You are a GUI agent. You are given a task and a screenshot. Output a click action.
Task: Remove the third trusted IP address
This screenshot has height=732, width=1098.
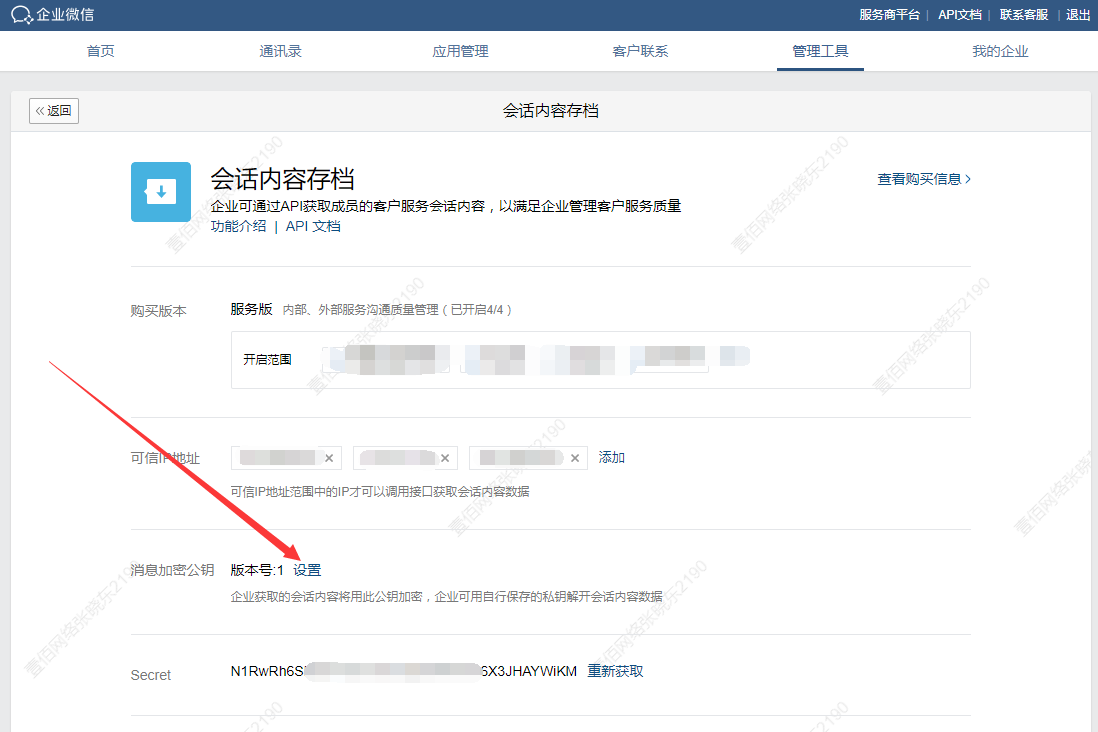[574, 458]
